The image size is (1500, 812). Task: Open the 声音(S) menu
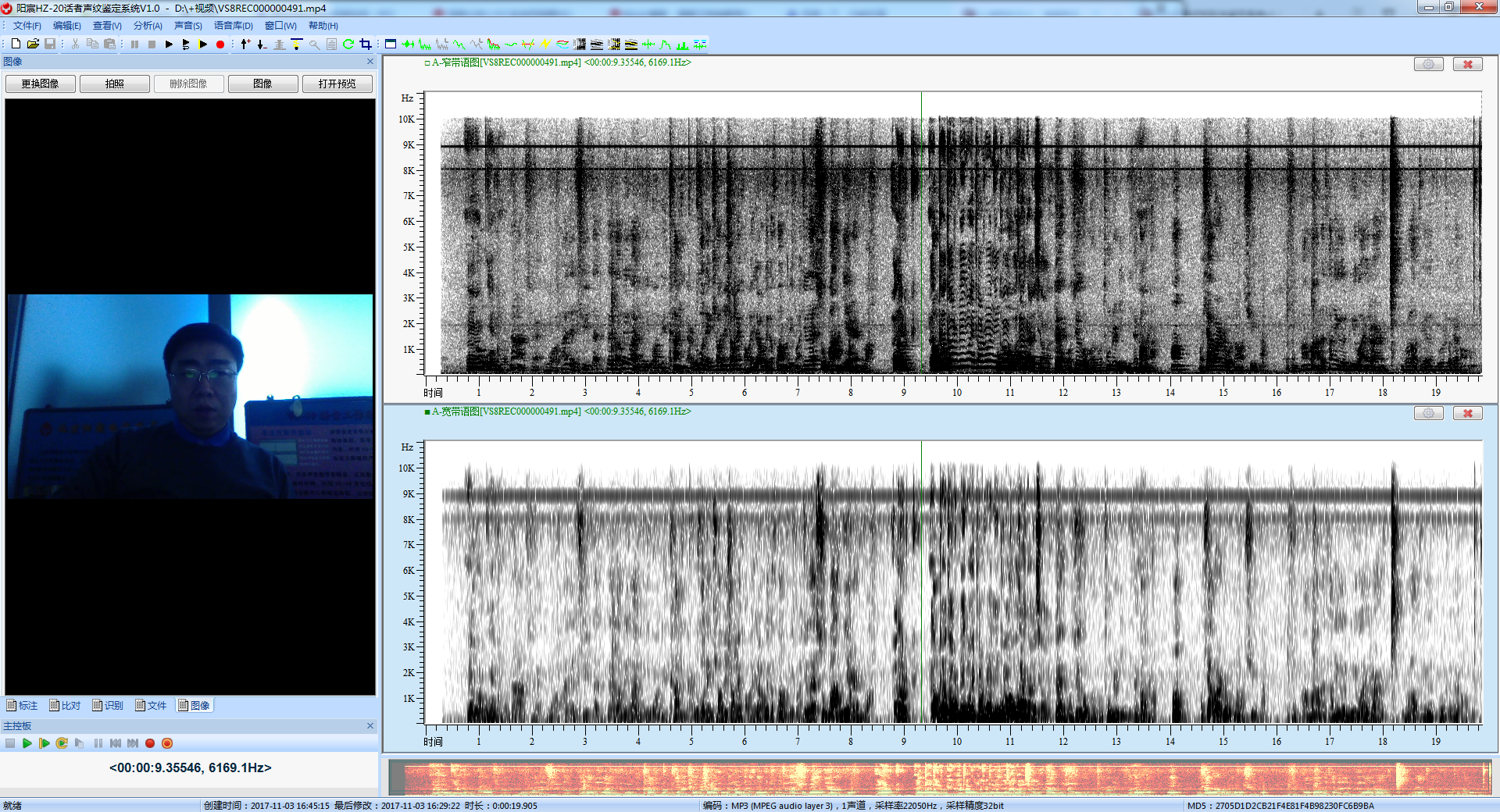click(x=187, y=26)
